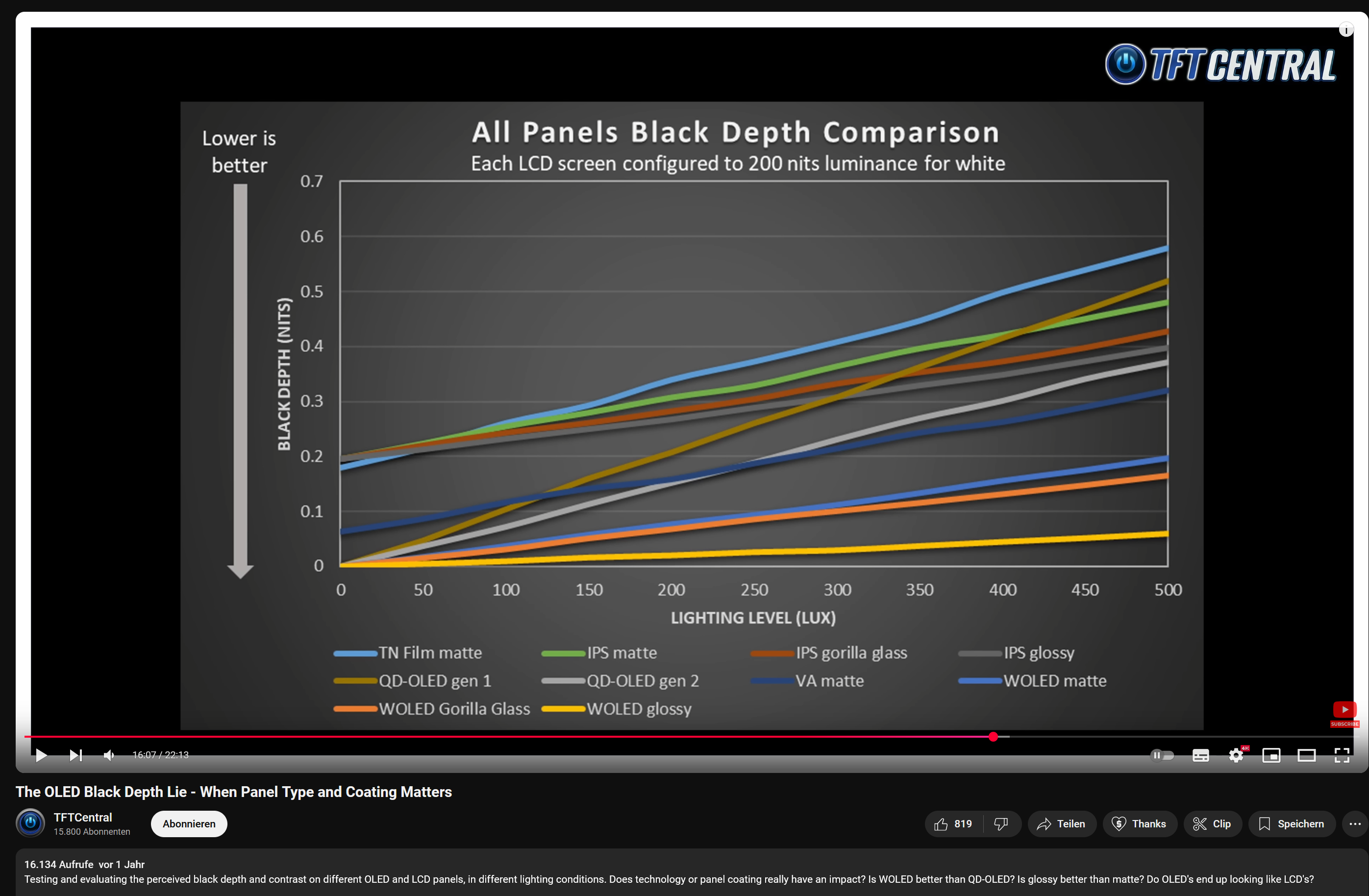
Task: Play the paused video
Action: [41, 755]
